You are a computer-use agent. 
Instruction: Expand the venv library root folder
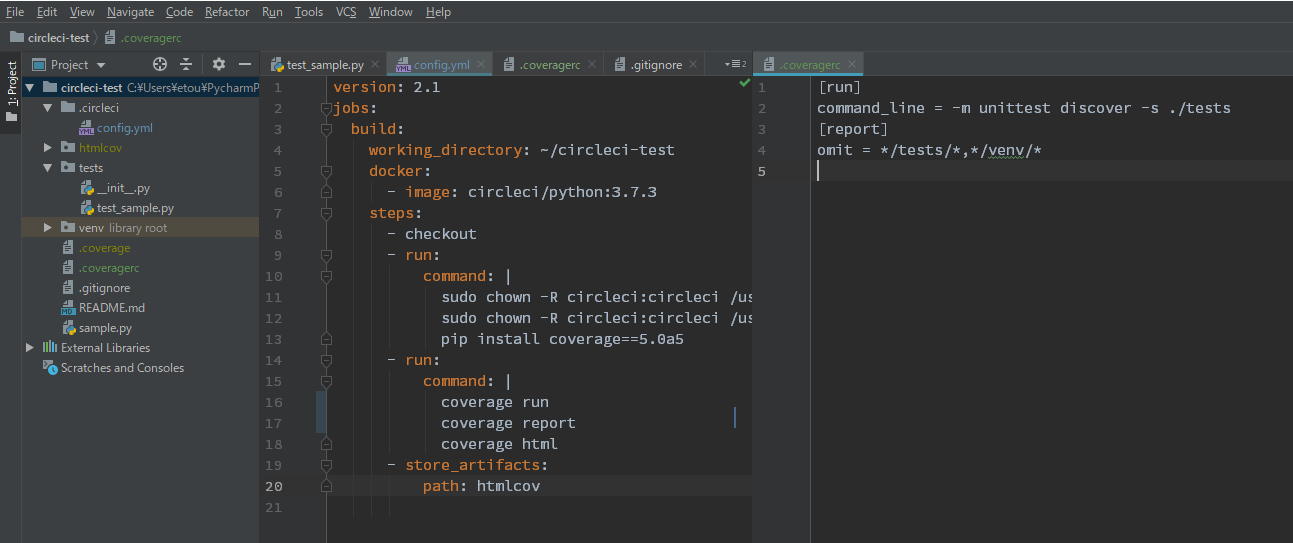[x=47, y=228]
